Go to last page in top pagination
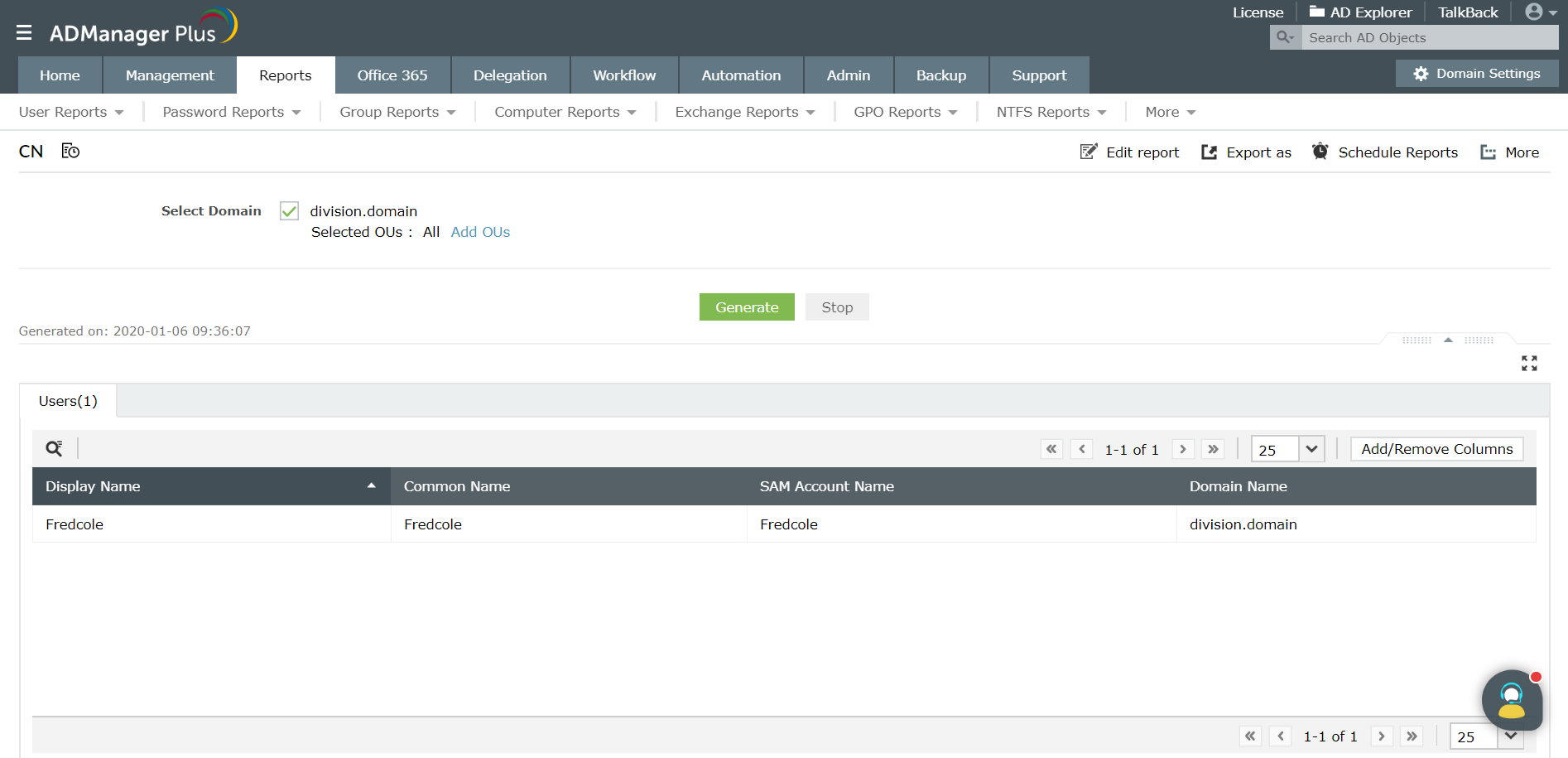Screen dimensions: 1568x758 coord(1213,449)
